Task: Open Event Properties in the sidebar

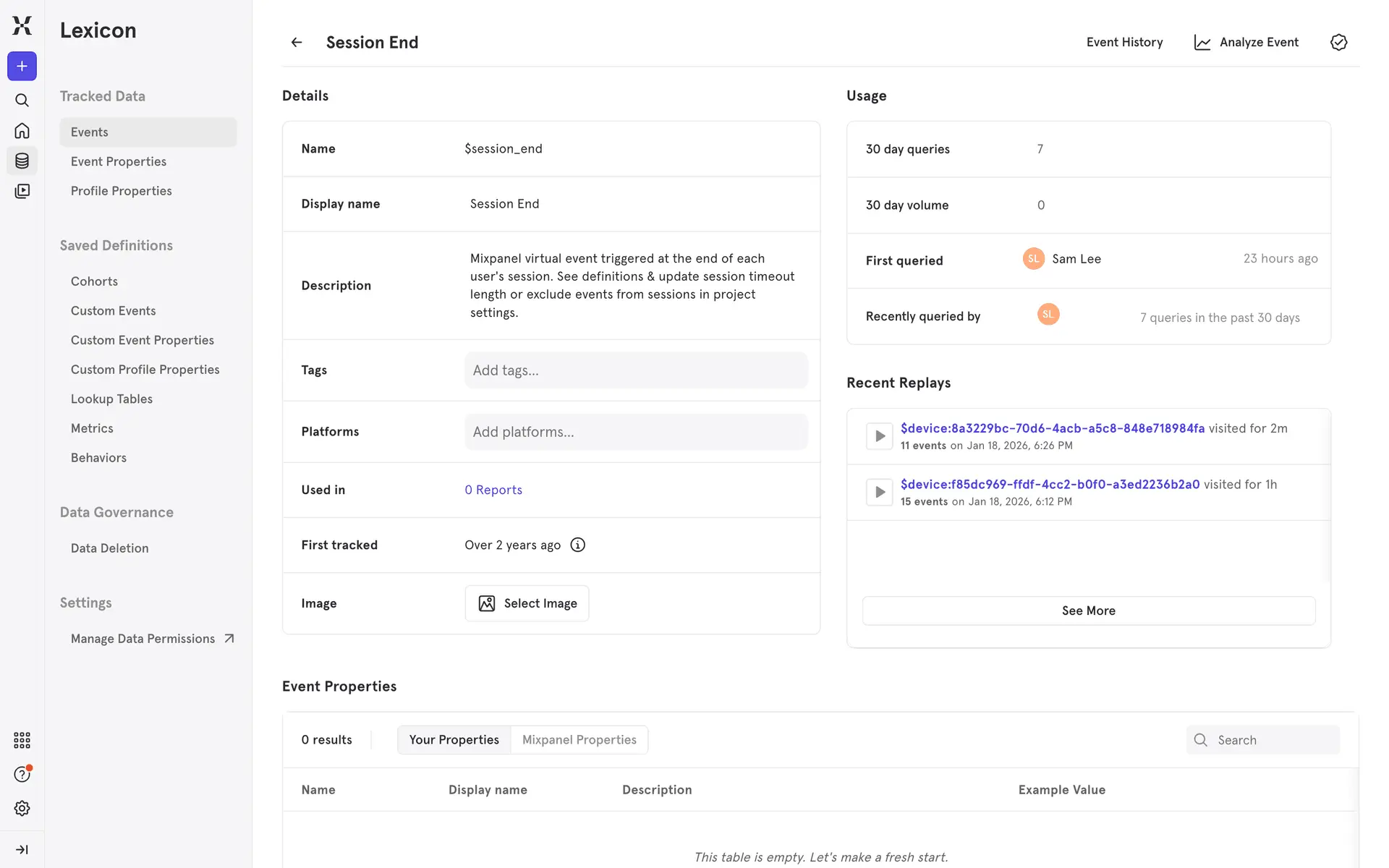Action: pos(119,161)
